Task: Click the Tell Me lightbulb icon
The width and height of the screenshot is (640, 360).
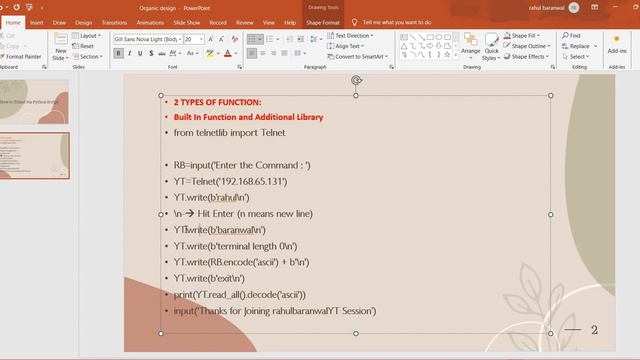Action: point(354,22)
